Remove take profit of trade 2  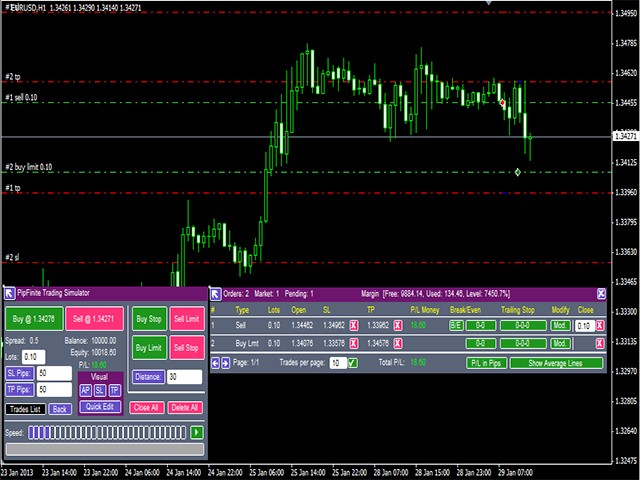[x=398, y=343]
